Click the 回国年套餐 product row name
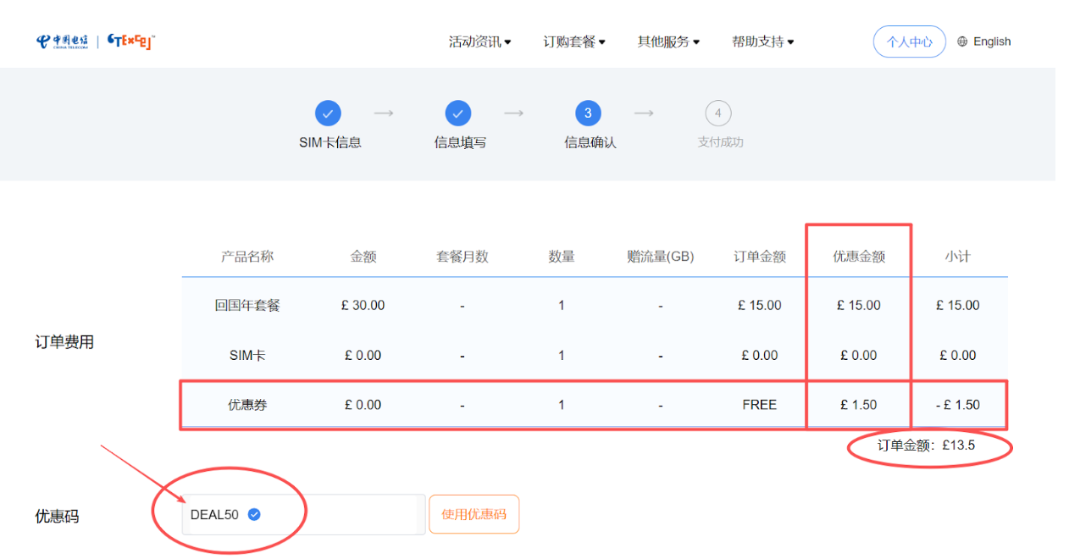1080x559 pixels. click(x=247, y=305)
